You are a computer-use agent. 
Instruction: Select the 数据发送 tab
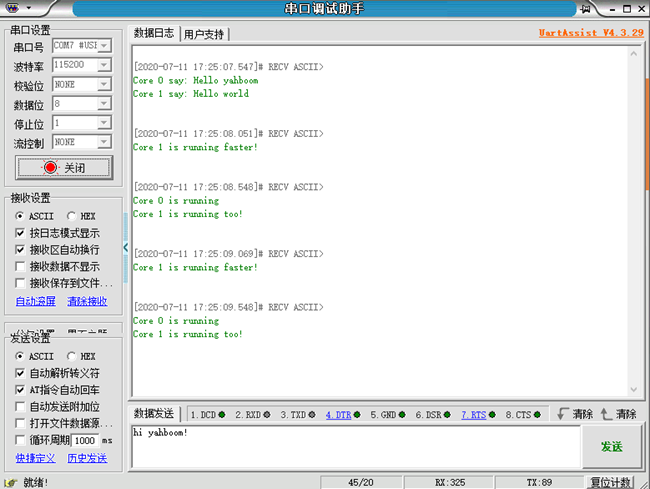[x=154, y=414]
